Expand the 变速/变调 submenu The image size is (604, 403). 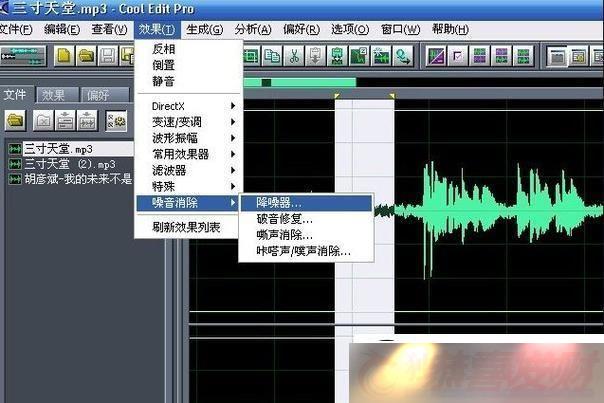click(x=189, y=122)
